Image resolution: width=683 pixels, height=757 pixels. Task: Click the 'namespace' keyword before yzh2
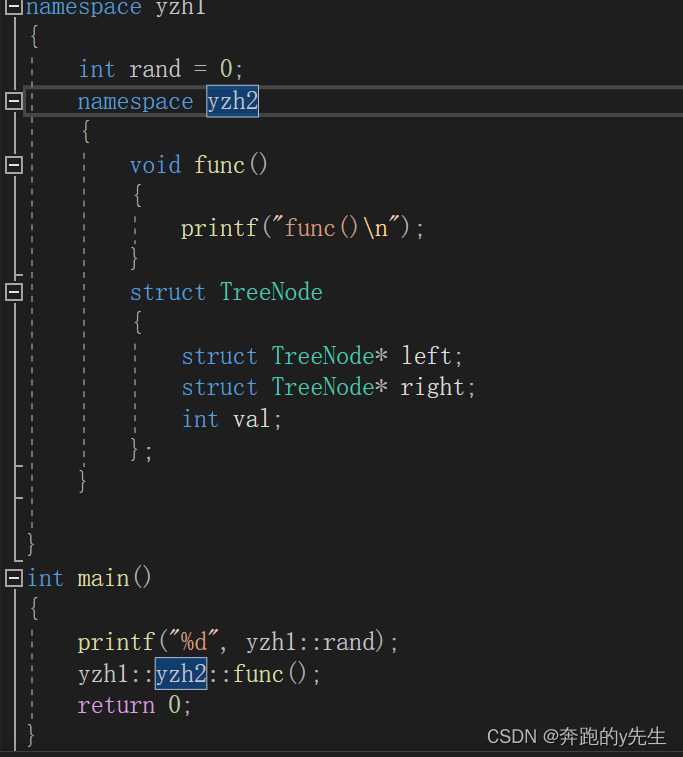click(x=136, y=102)
